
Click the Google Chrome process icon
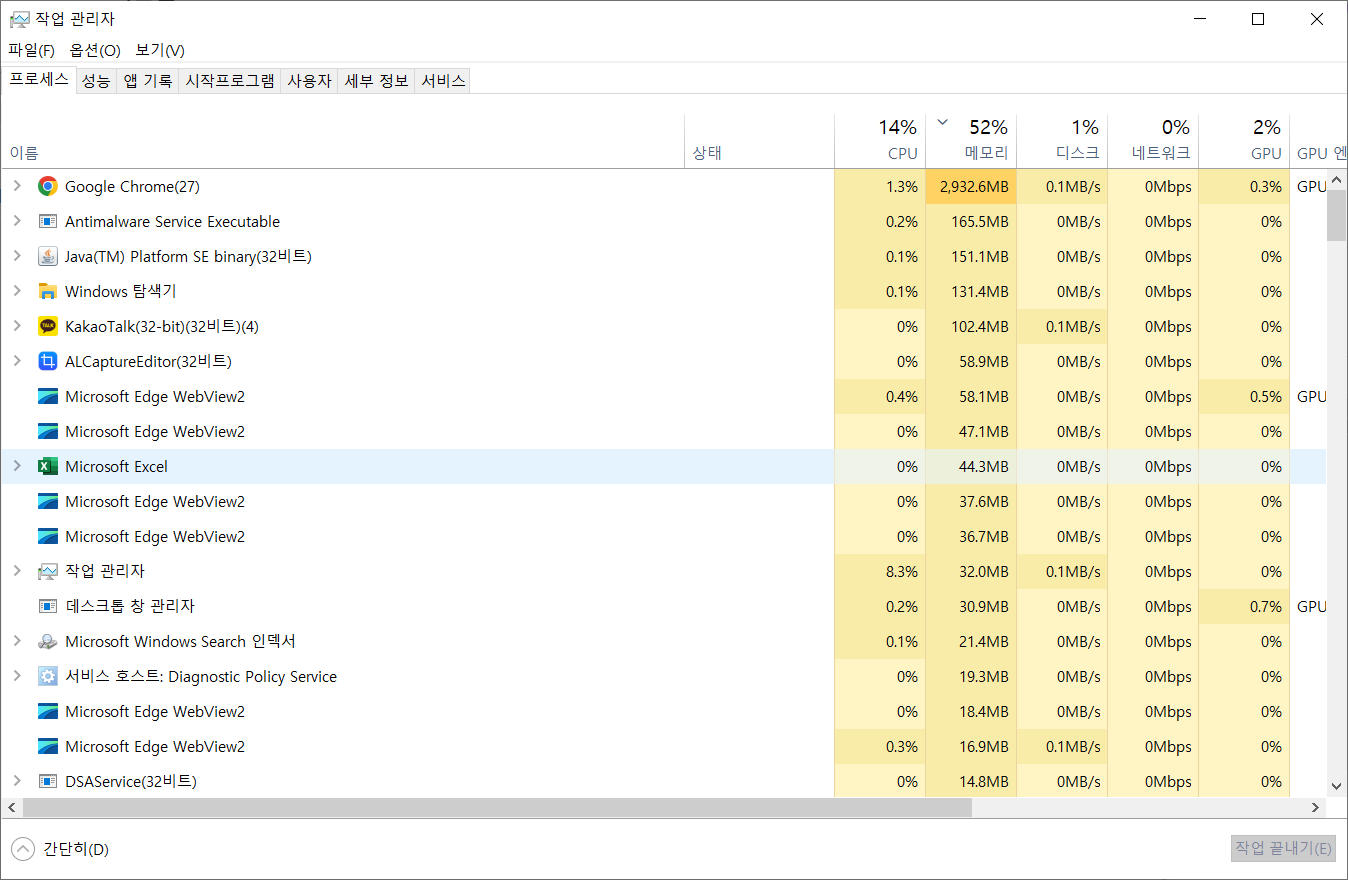[47, 186]
